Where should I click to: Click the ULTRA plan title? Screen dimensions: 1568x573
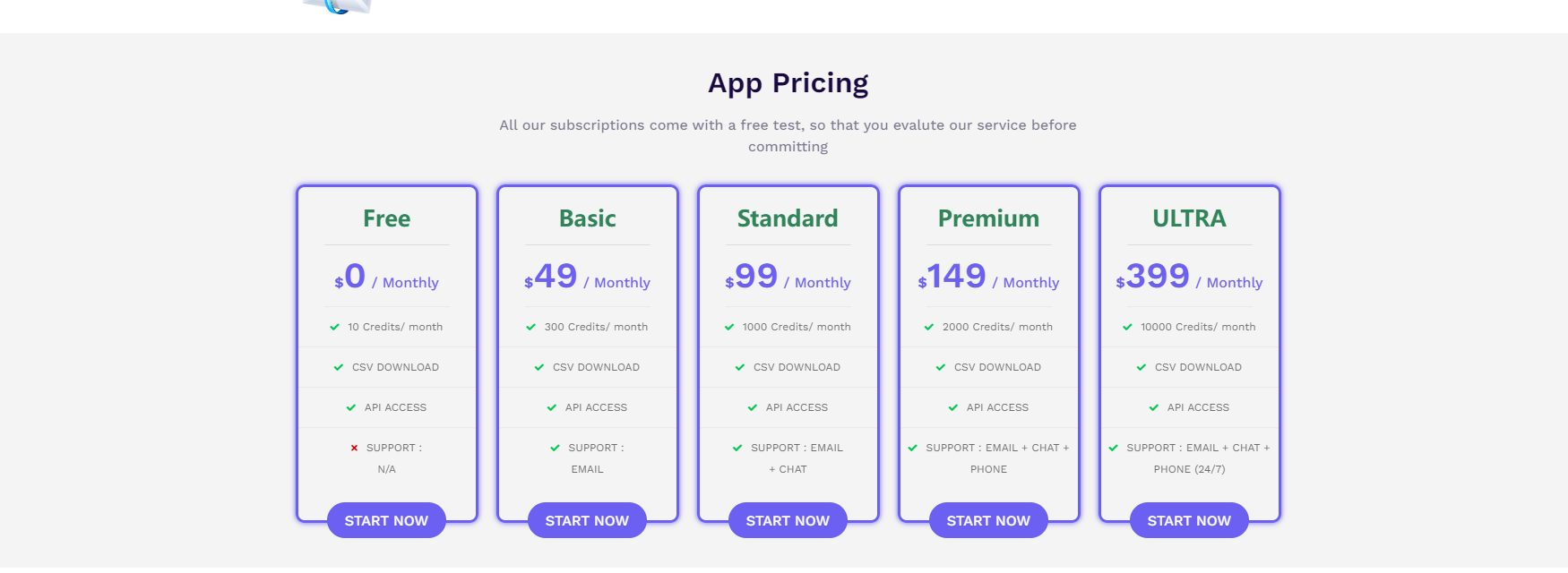pyautogui.click(x=1189, y=218)
